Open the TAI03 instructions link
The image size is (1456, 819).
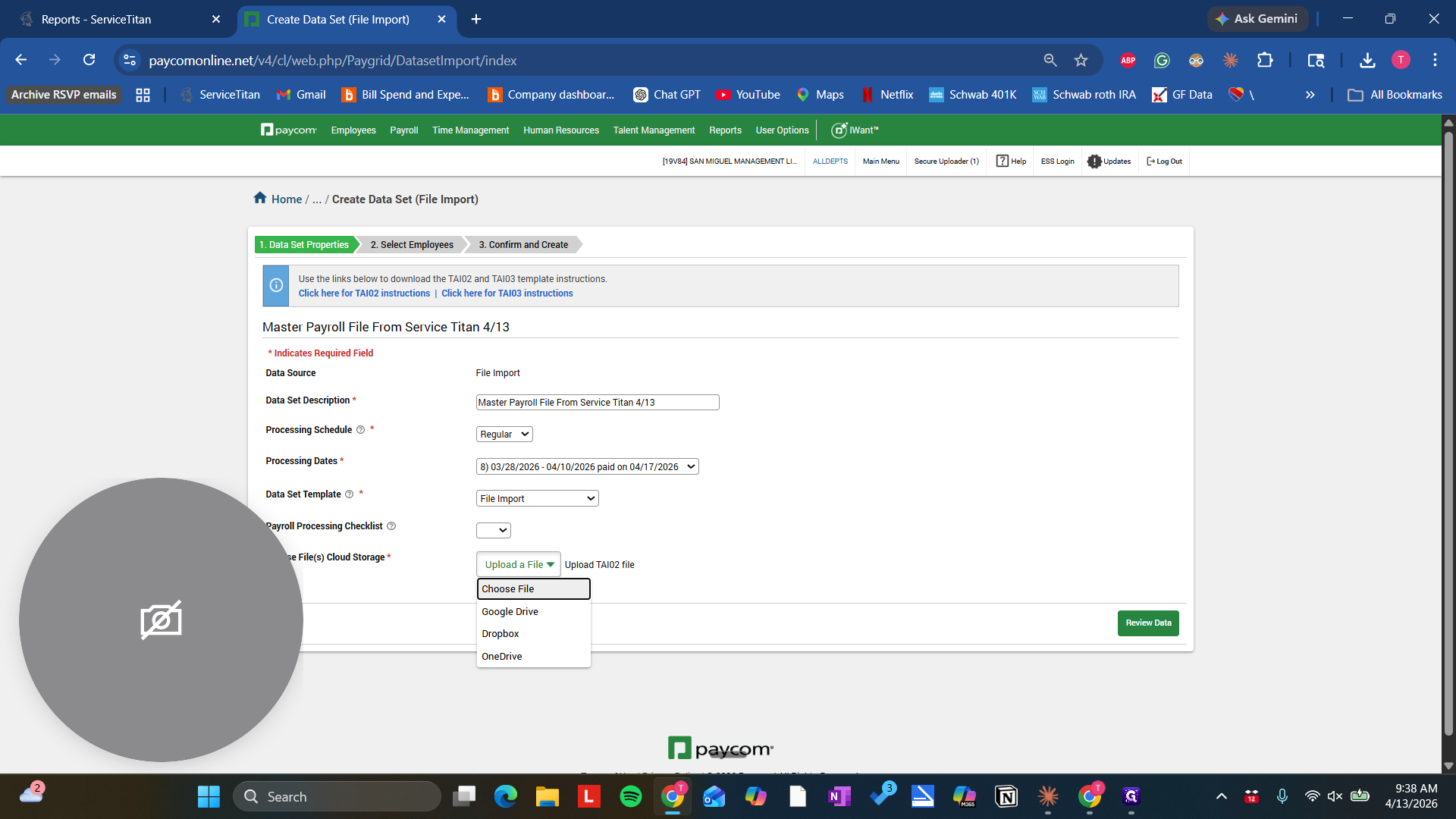[507, 293]
